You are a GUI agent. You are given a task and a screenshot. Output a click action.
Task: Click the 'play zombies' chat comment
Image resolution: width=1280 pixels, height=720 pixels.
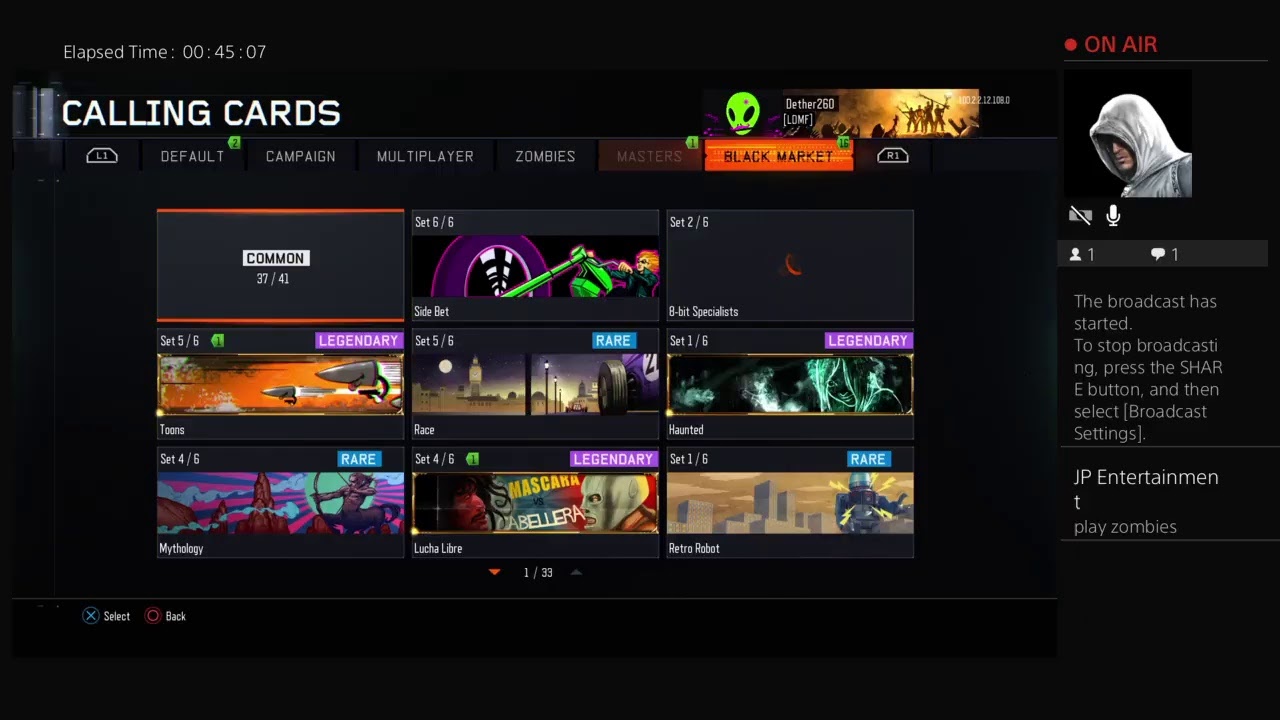pyautogui.click(x=1125, y=527)
